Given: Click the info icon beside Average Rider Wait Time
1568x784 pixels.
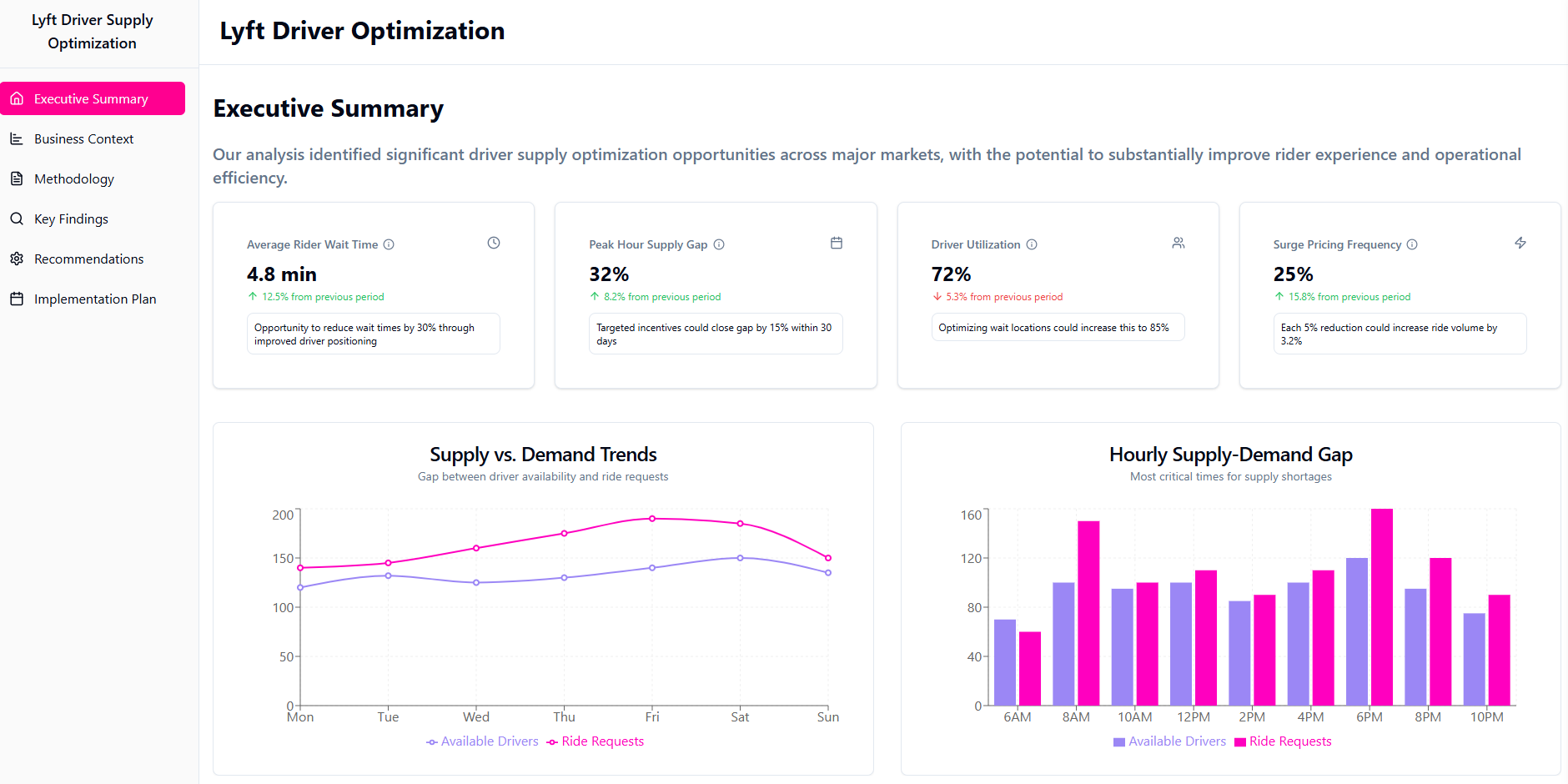Looking at the screenshot, I should tap(389, 244).
